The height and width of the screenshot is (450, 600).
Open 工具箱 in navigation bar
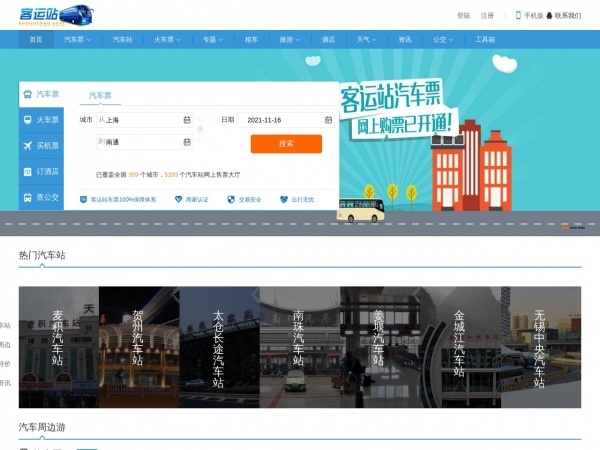484,40
